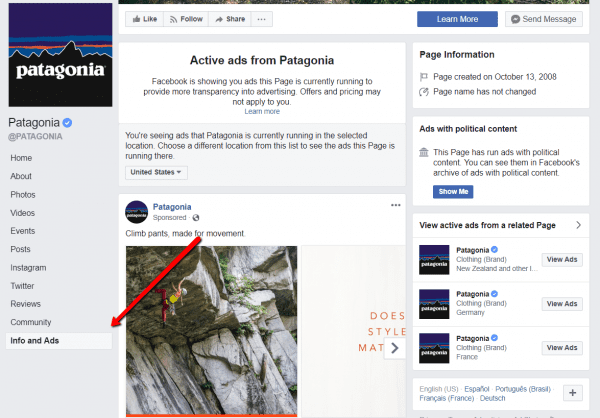Click the Climb pants, made for movement text
600x418 pixels.
185,233
